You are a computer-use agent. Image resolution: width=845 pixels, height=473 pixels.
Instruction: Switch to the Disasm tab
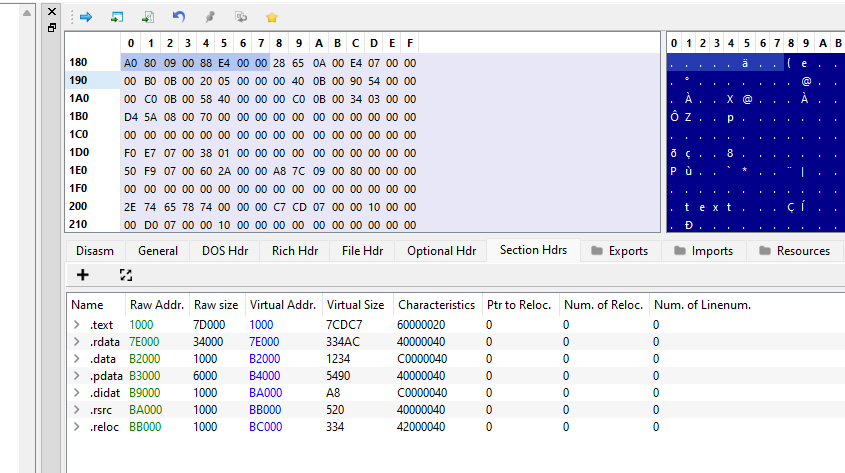[95, 251]
